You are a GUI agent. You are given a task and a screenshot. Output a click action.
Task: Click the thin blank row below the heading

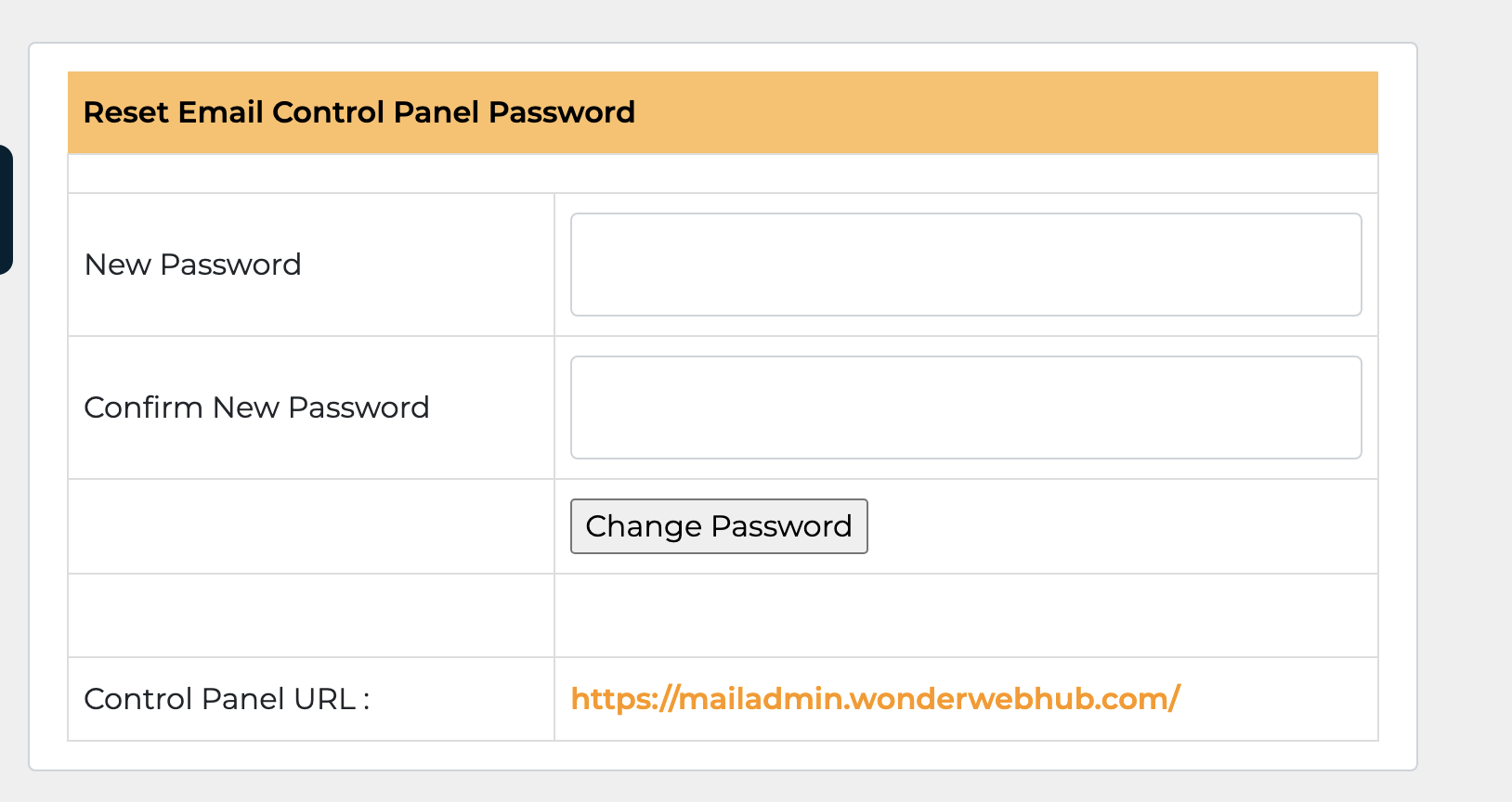point(723,174)
